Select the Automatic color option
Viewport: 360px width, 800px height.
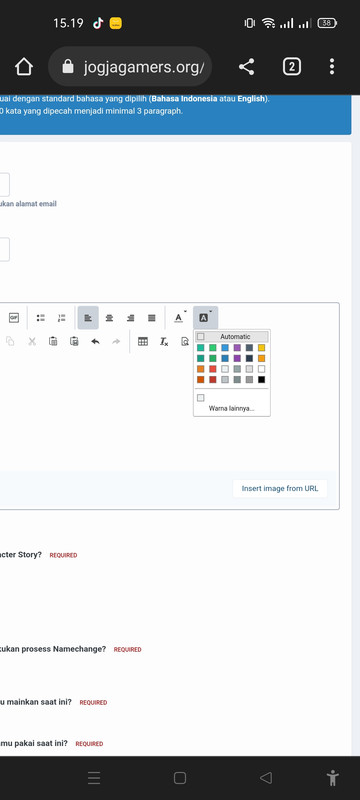point(232,337)
